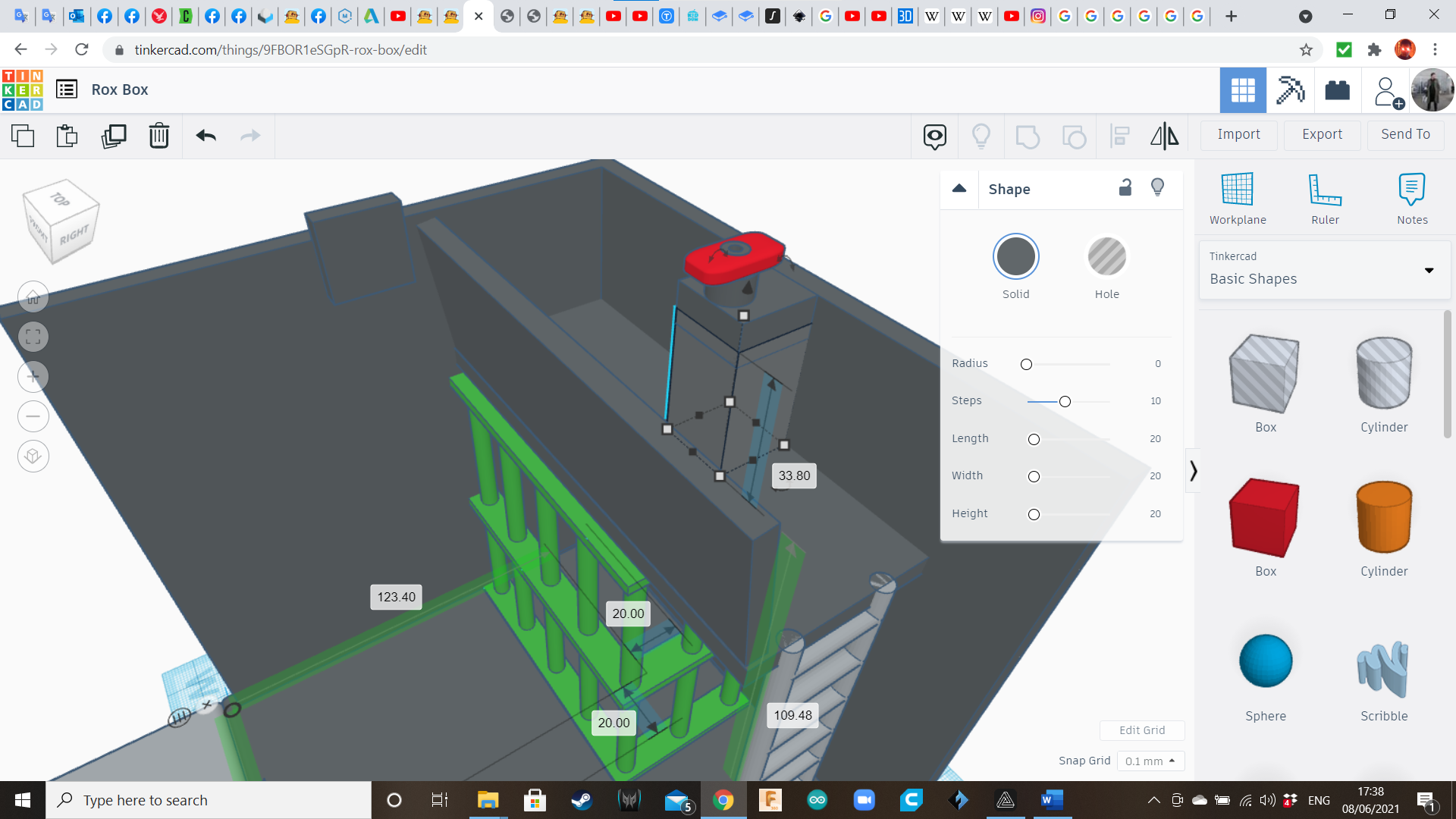Switch to Blocks mode pickaxe icon
This screenshot has width=1456, height=819.
[1290, 90]
